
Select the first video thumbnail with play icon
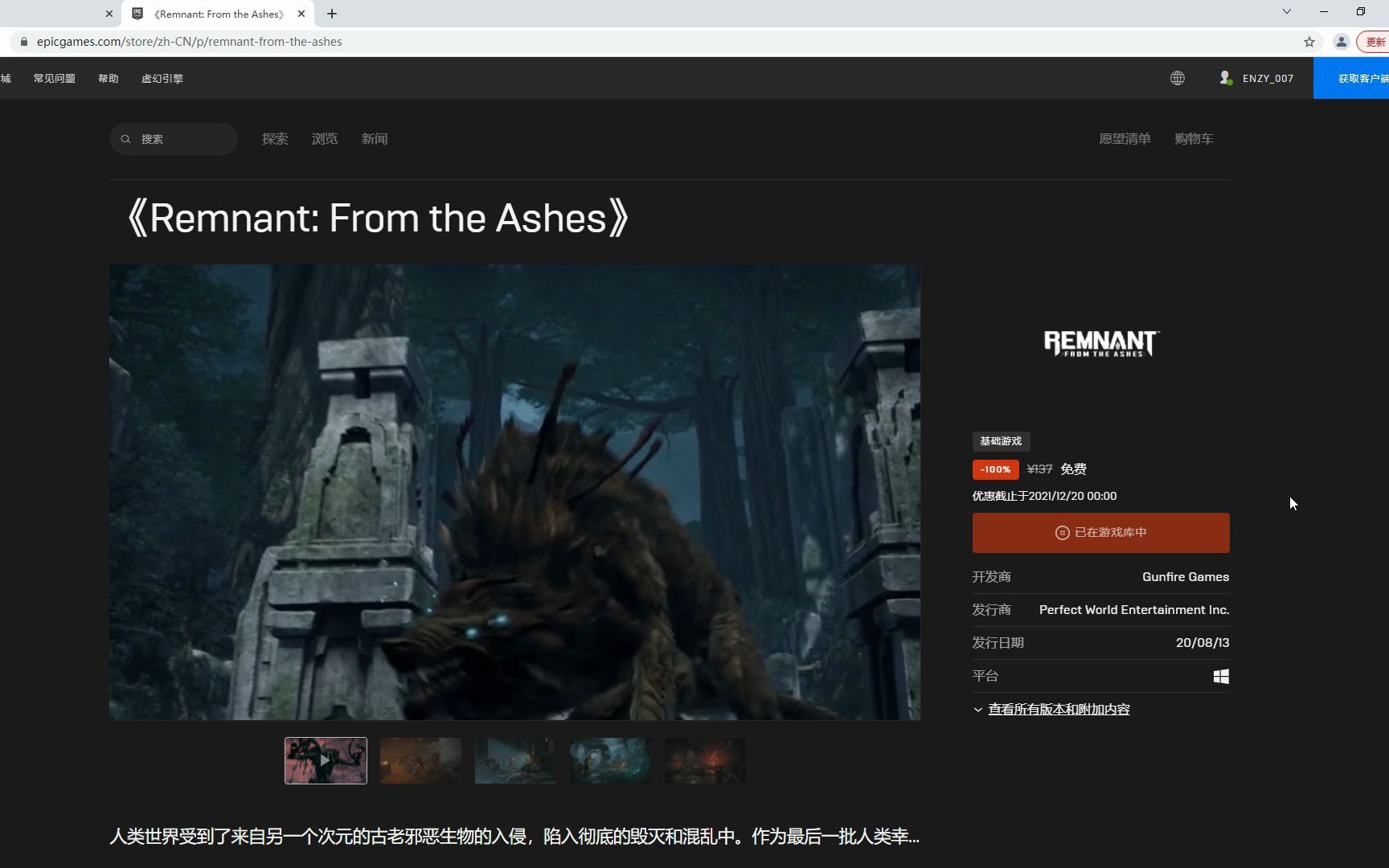point(326,760)
